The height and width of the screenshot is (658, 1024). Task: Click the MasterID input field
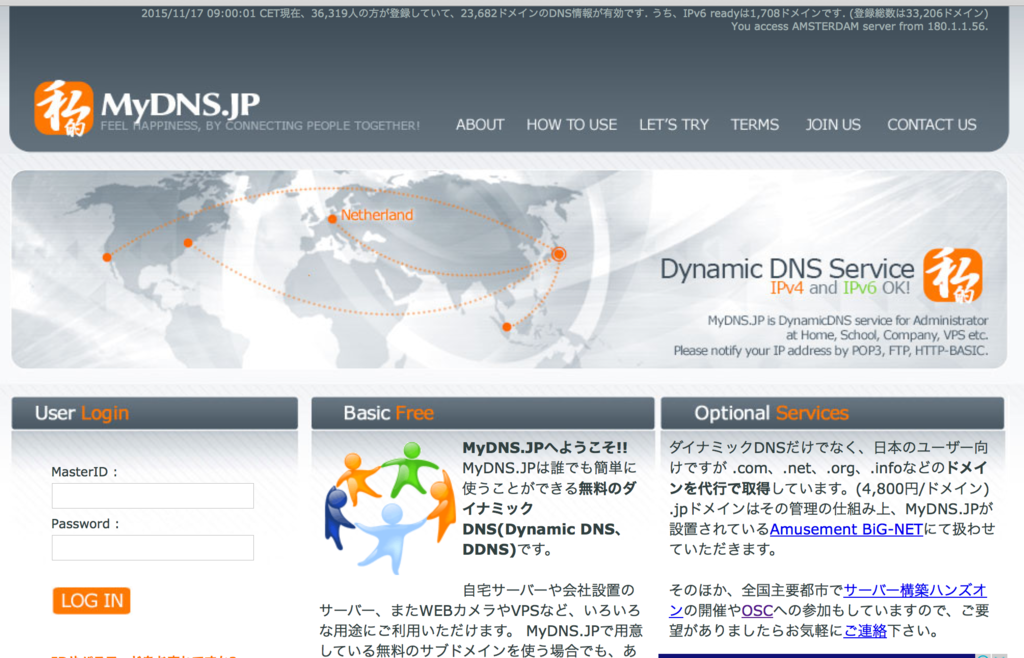[153, 496]
